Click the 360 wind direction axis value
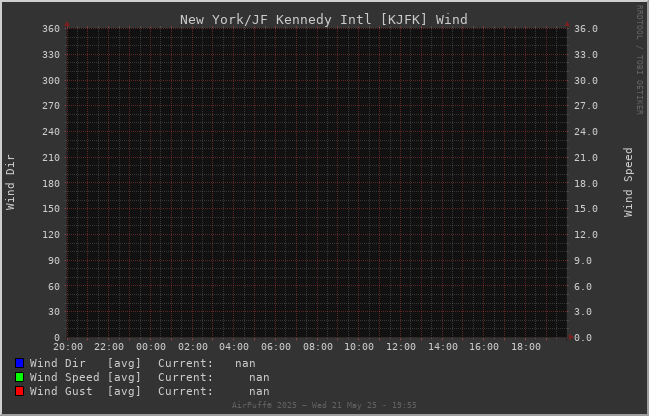 coord(51,29)
